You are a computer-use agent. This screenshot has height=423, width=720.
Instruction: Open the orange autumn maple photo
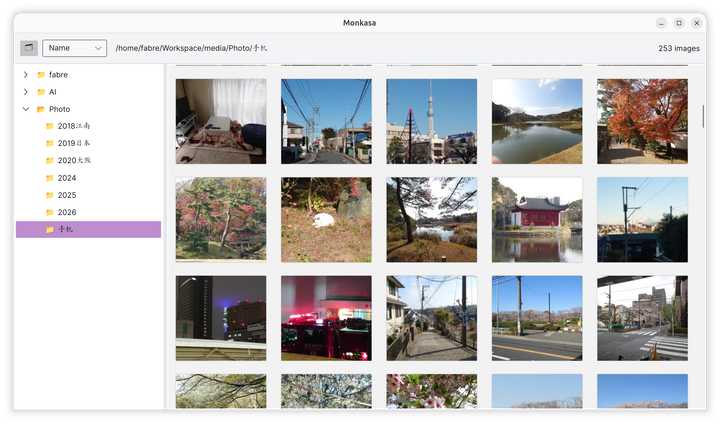pos(642,121)
